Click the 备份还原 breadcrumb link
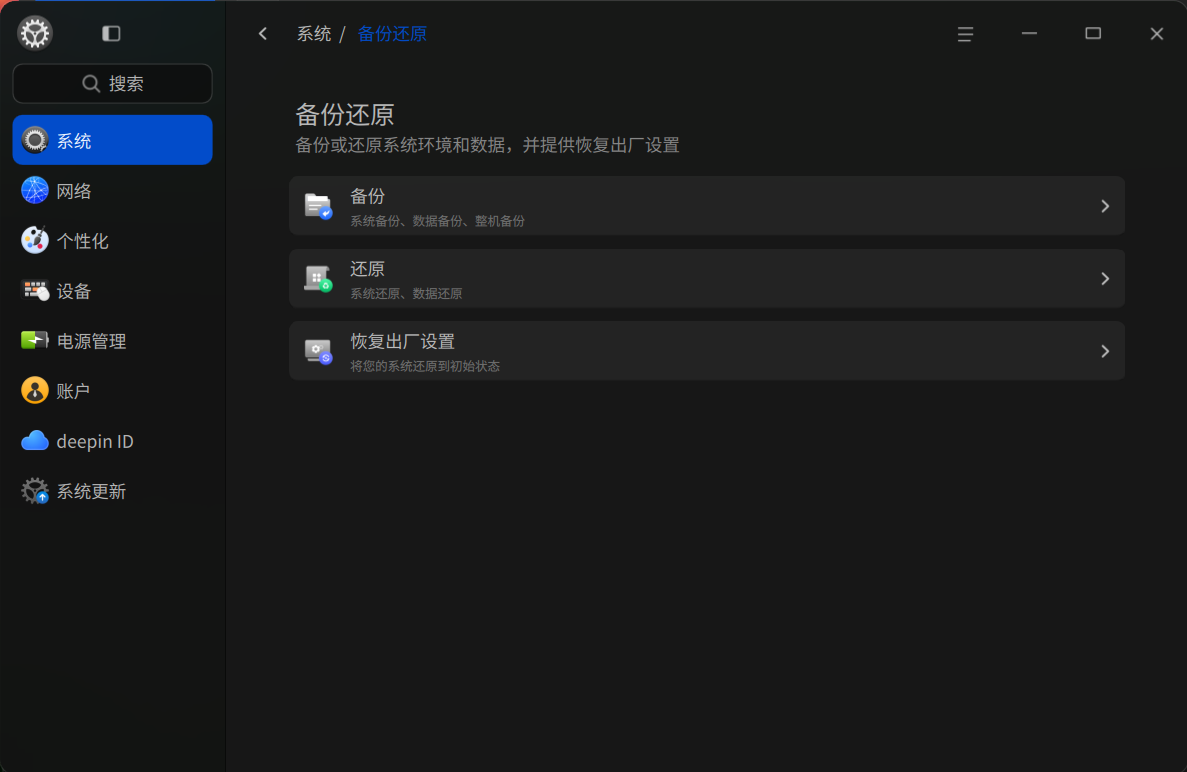Viewport: 1187px width, 772px height. 392,34
